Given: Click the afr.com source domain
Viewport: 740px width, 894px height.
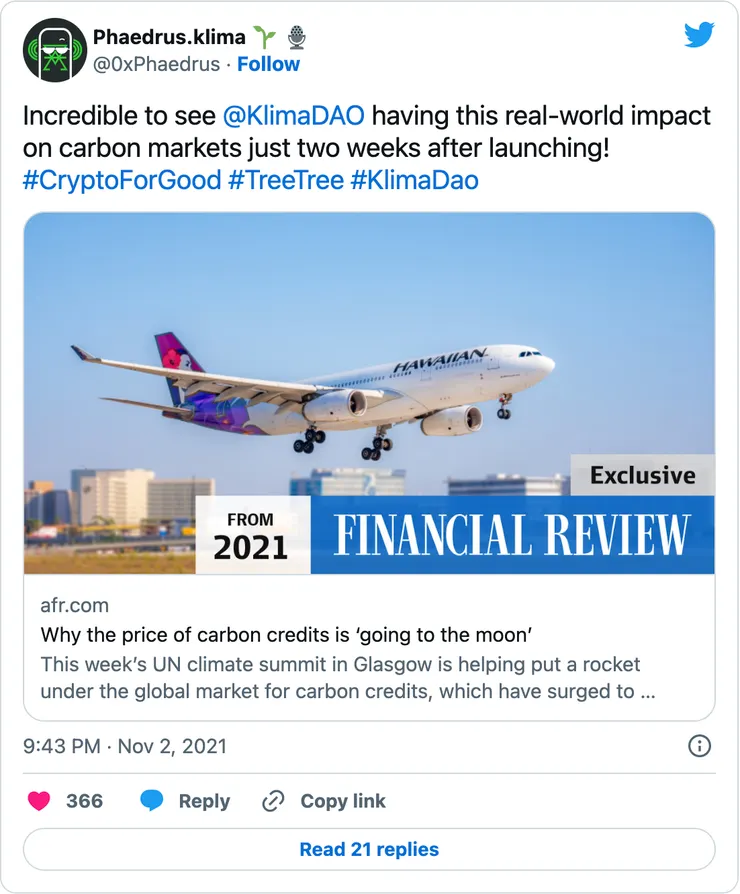Looking at the screenshot, I should tap(75, 605).
